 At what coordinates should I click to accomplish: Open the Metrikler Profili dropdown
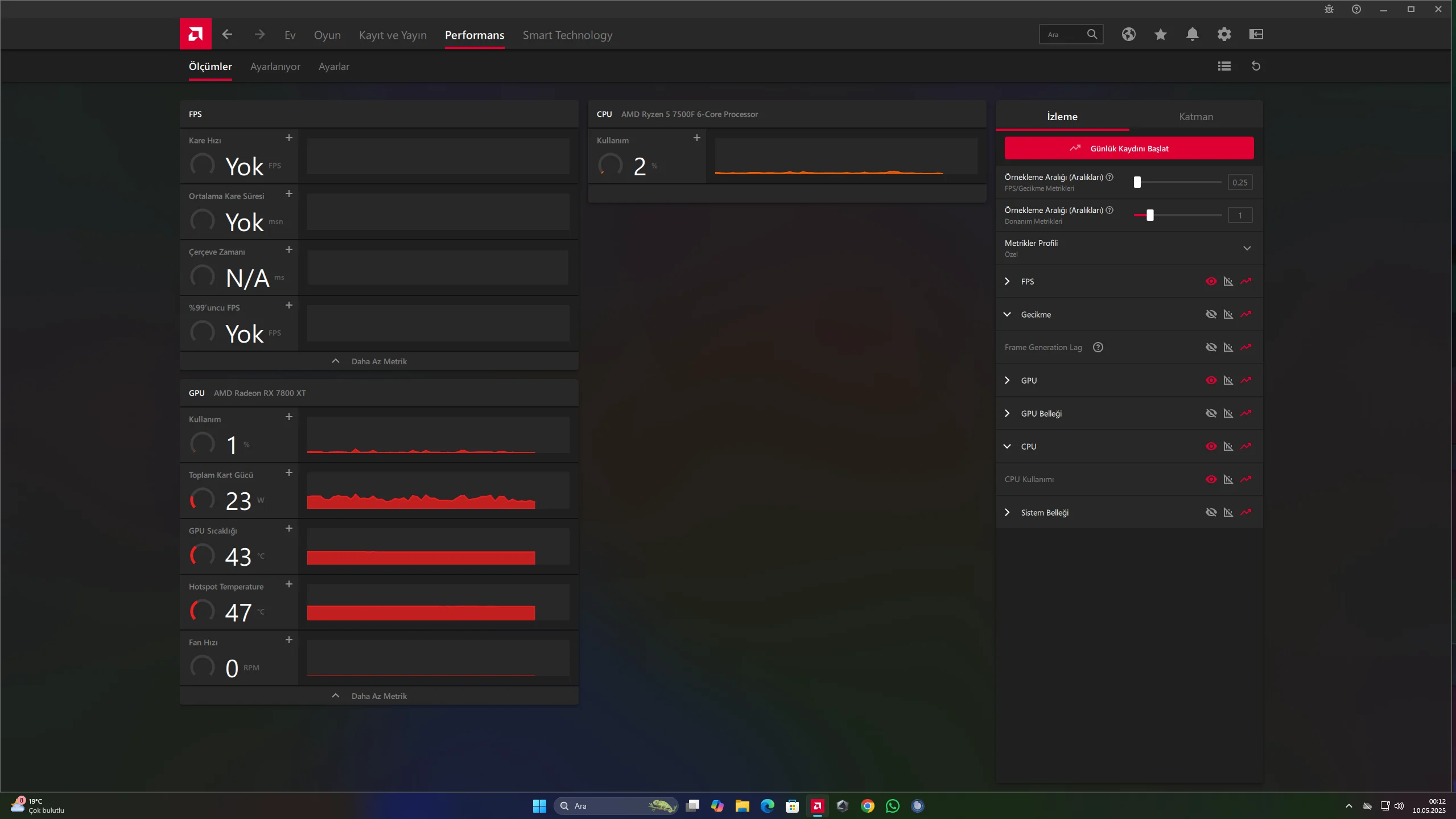coord(1246,248)
